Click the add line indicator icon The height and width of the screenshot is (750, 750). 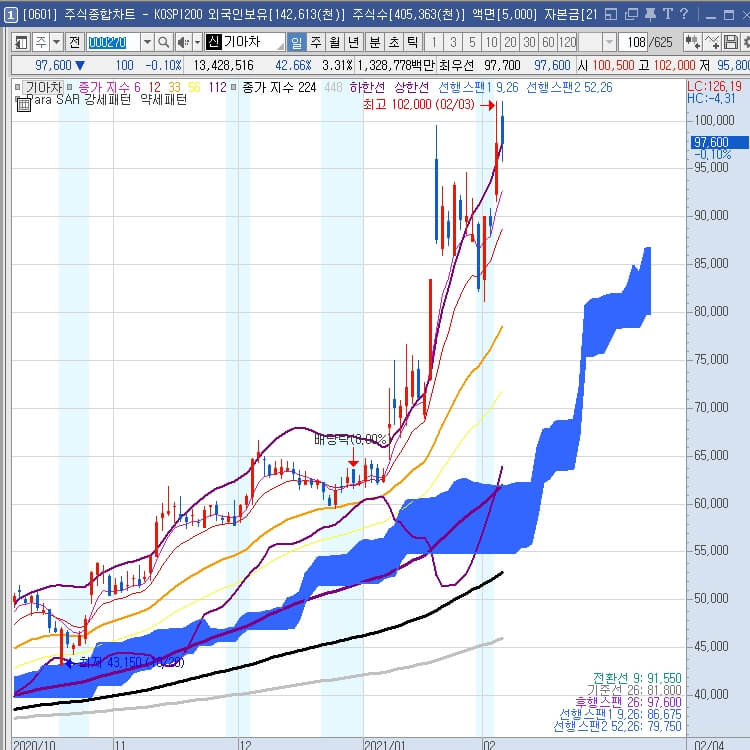coord(712,43)
